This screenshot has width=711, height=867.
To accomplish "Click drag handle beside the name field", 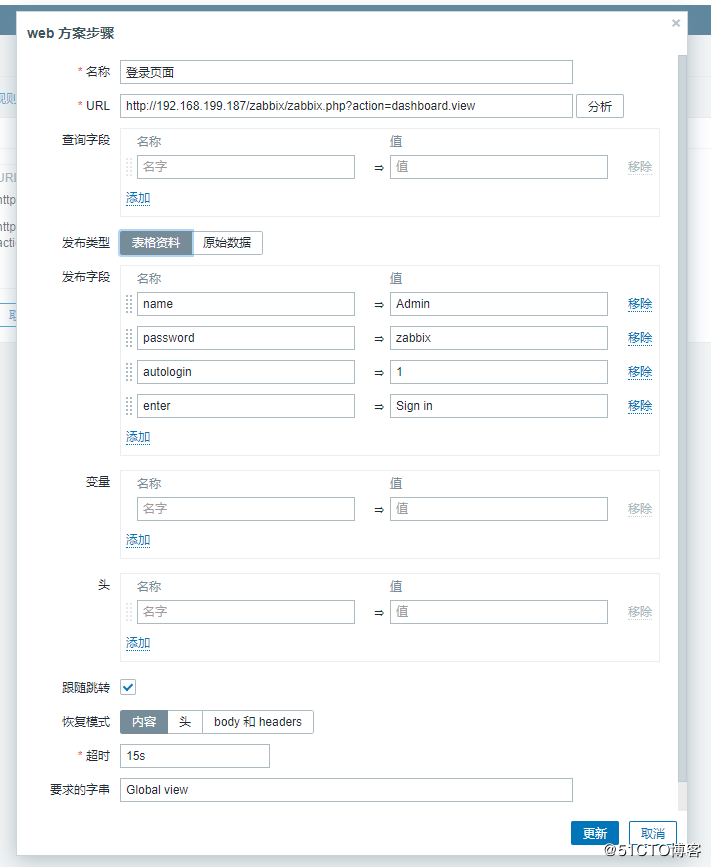I will click(129, 304).
